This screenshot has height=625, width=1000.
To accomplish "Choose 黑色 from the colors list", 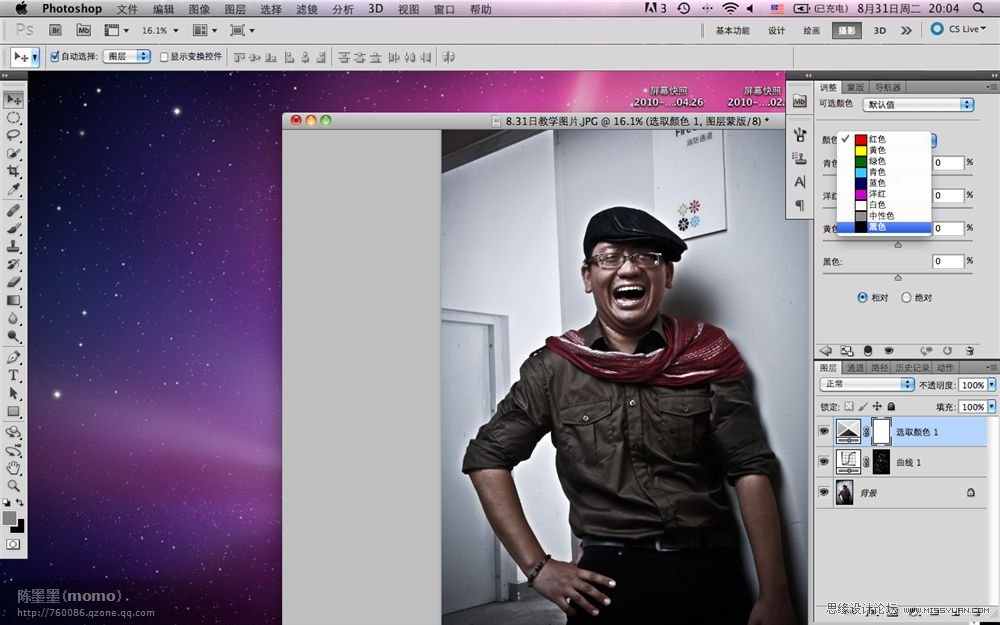I will 883,227.
